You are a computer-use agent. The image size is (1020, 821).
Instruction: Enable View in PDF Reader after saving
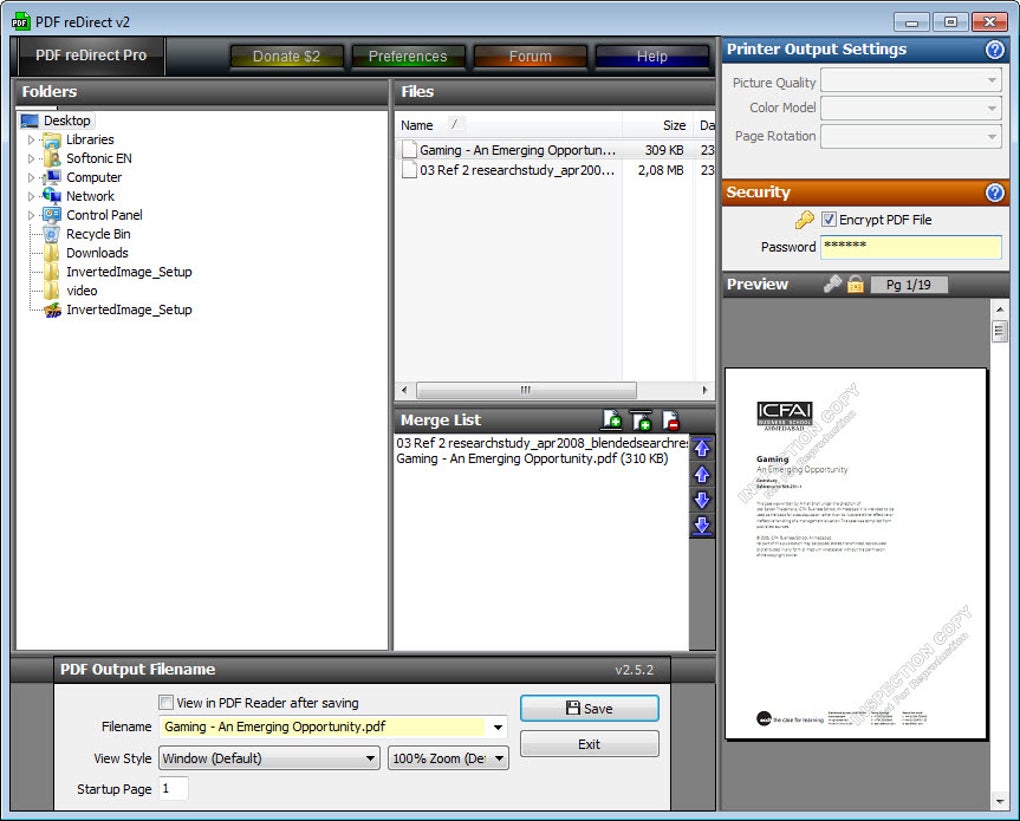[166, 703]
